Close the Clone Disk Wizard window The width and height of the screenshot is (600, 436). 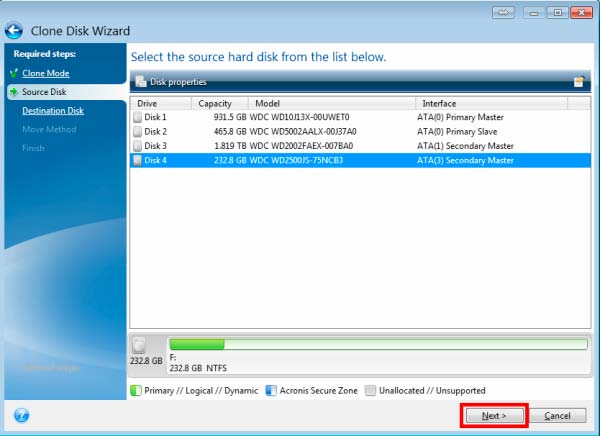point(581,13)
